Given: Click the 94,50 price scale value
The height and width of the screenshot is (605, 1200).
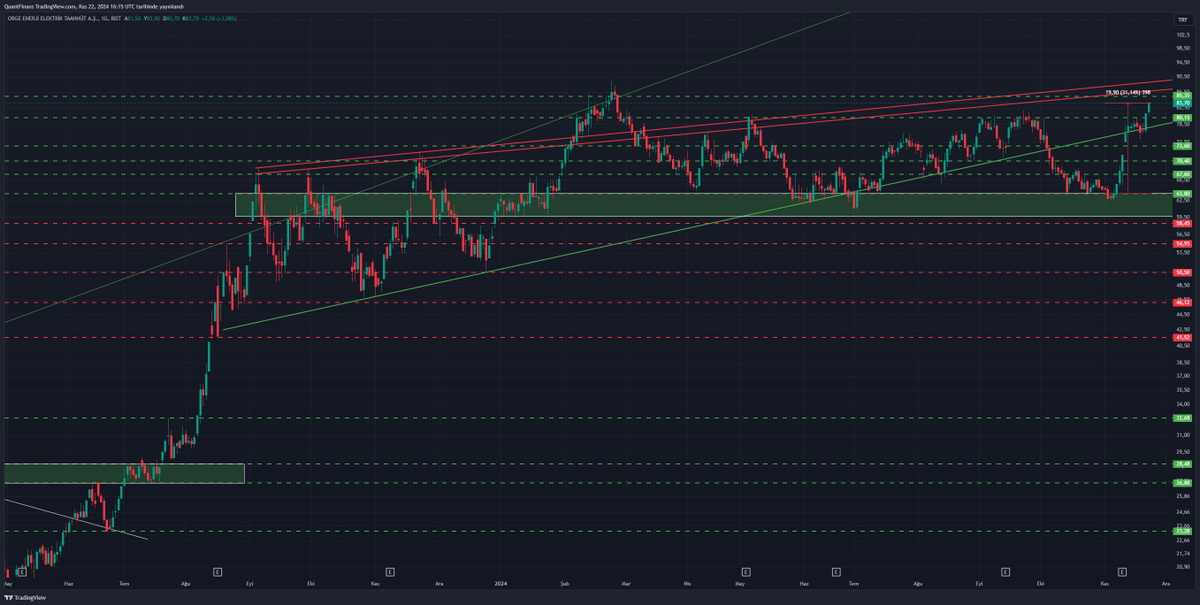Looking at the screenshot, I should (x=1183, y=62).
